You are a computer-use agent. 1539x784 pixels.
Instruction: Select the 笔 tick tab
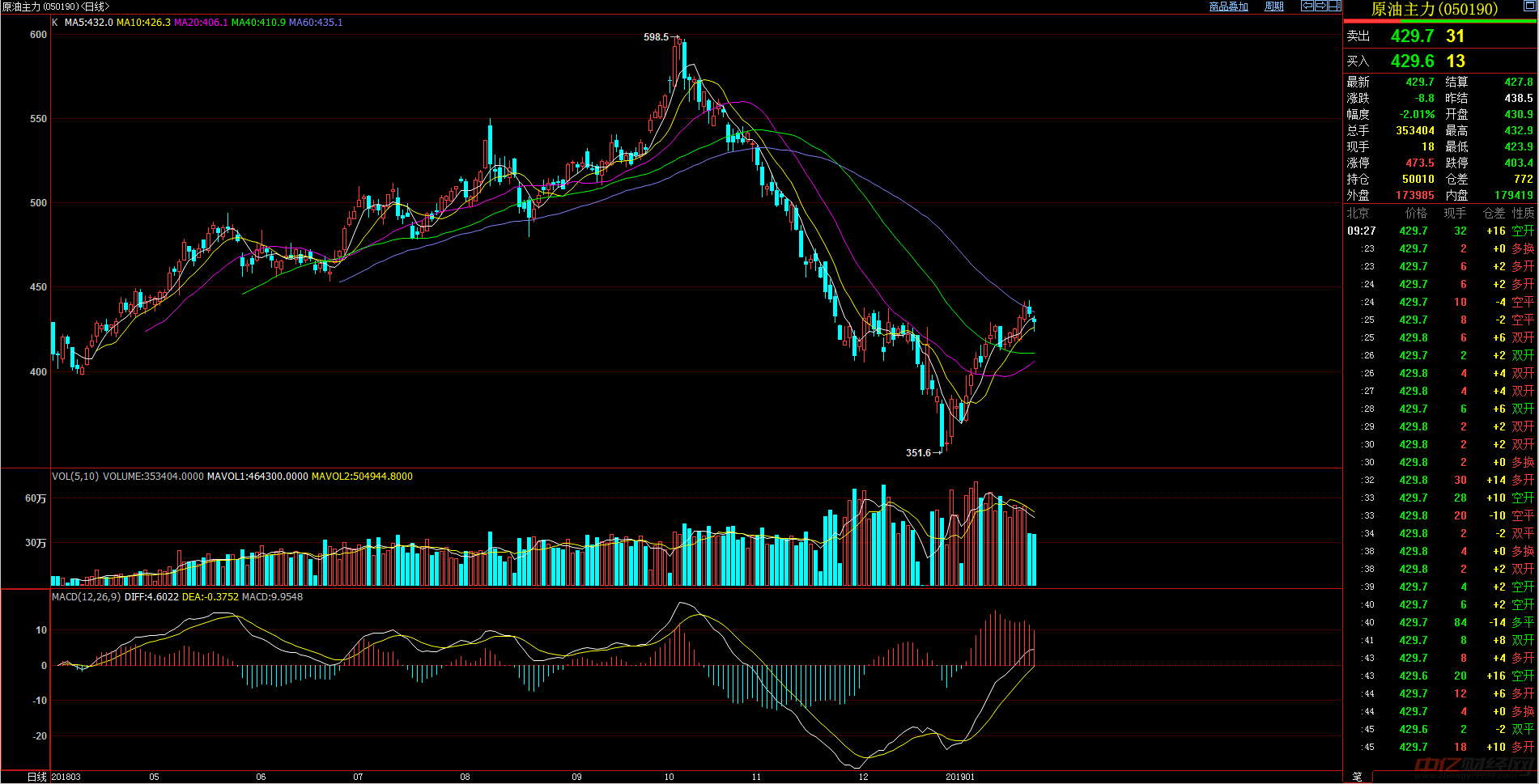pyautogui.click(x=1357, y=777)
